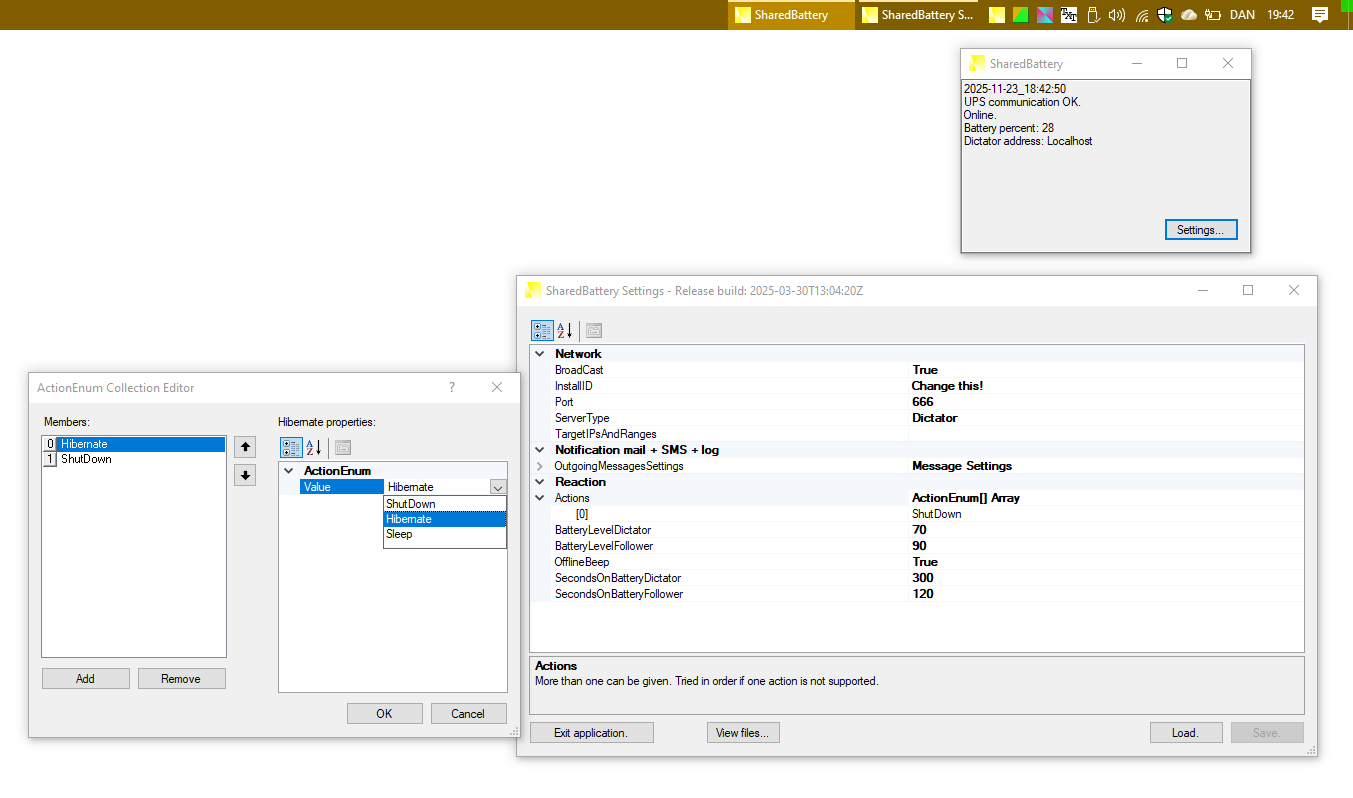
Task: Click pink-teal square tray icon
Action: 1045,15
